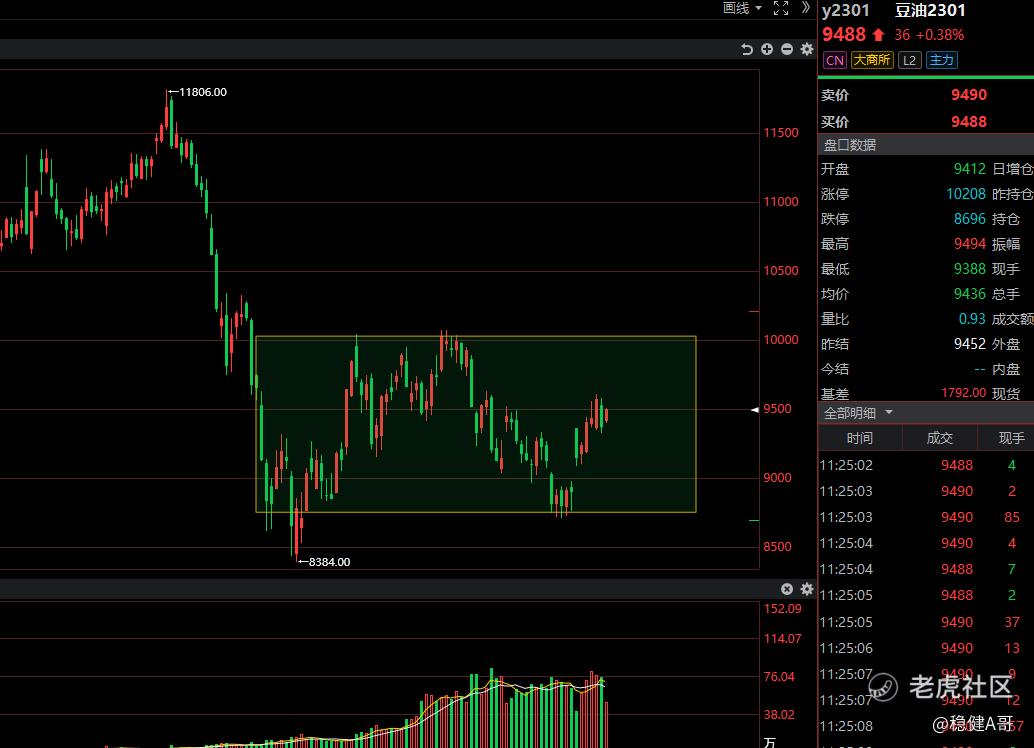Click the 时间 column header
1034x748 pixels.
click(x=859, y=438)
